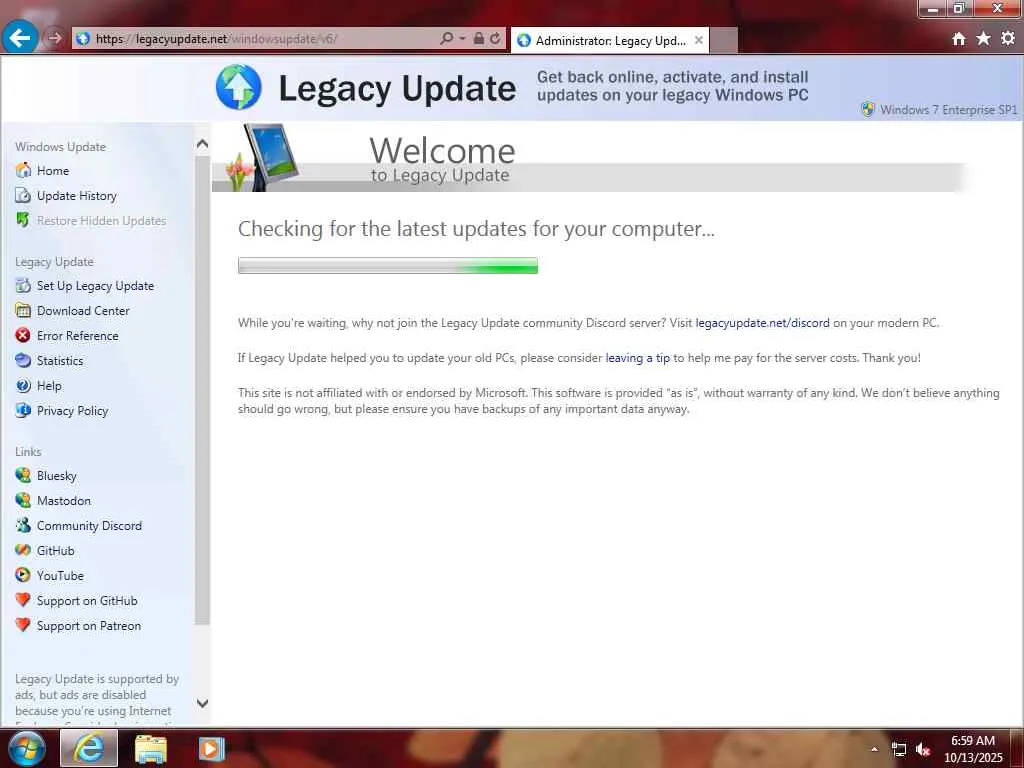Open the address bar search dropdown arrow
This screenshot has width=1024, height=768.
pyautogui.click(x=462, y=39)
